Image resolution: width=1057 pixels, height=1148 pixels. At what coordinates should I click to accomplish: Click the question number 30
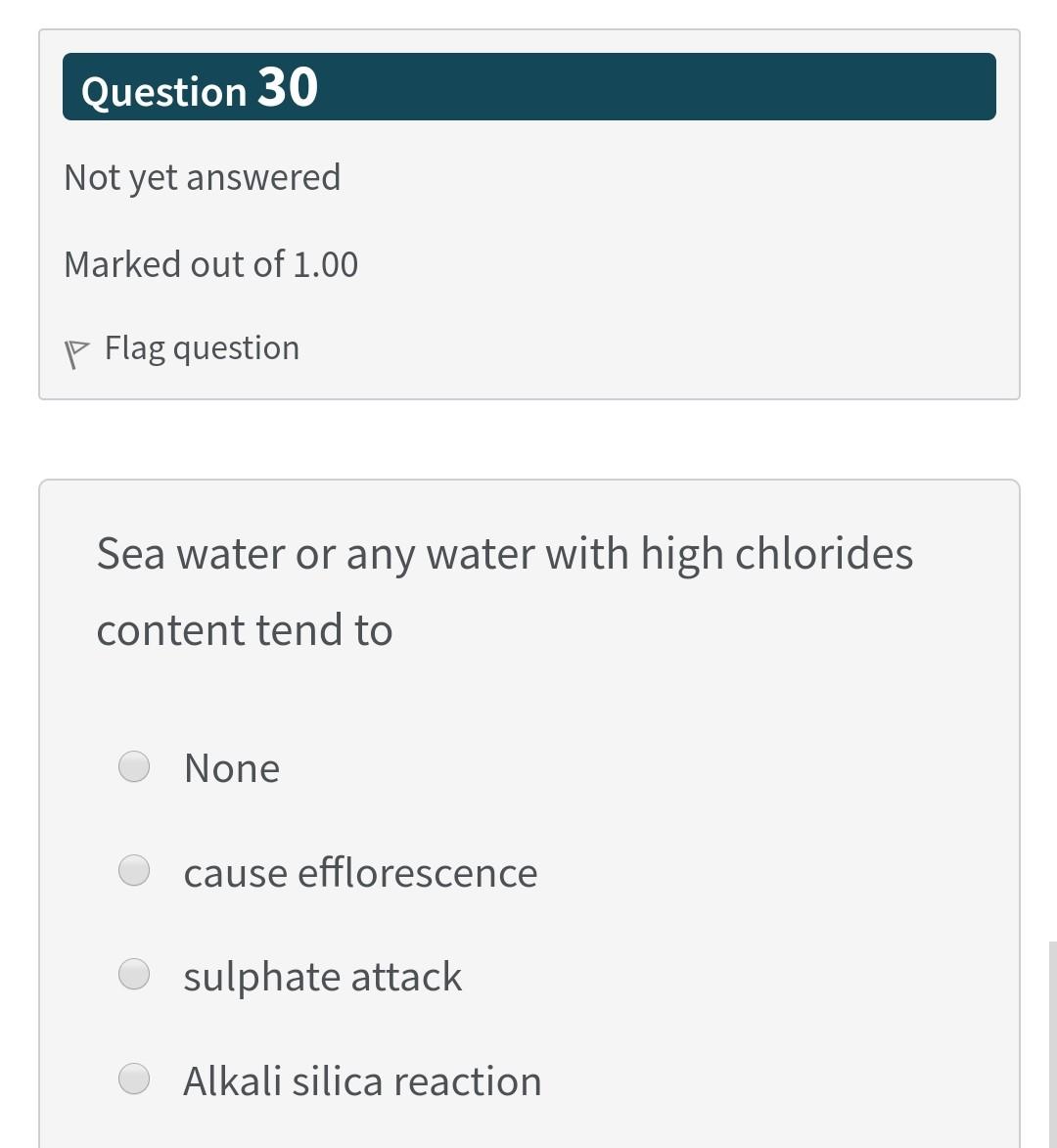[288, 87]
